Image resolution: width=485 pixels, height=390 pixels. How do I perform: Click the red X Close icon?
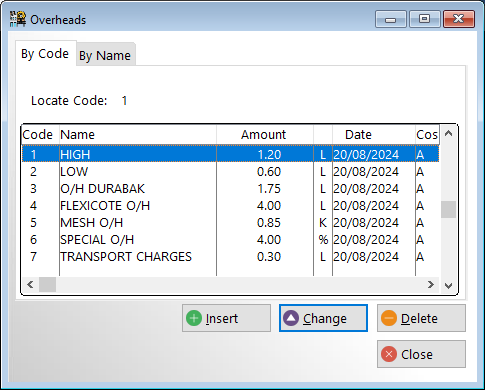coord(389,354)
